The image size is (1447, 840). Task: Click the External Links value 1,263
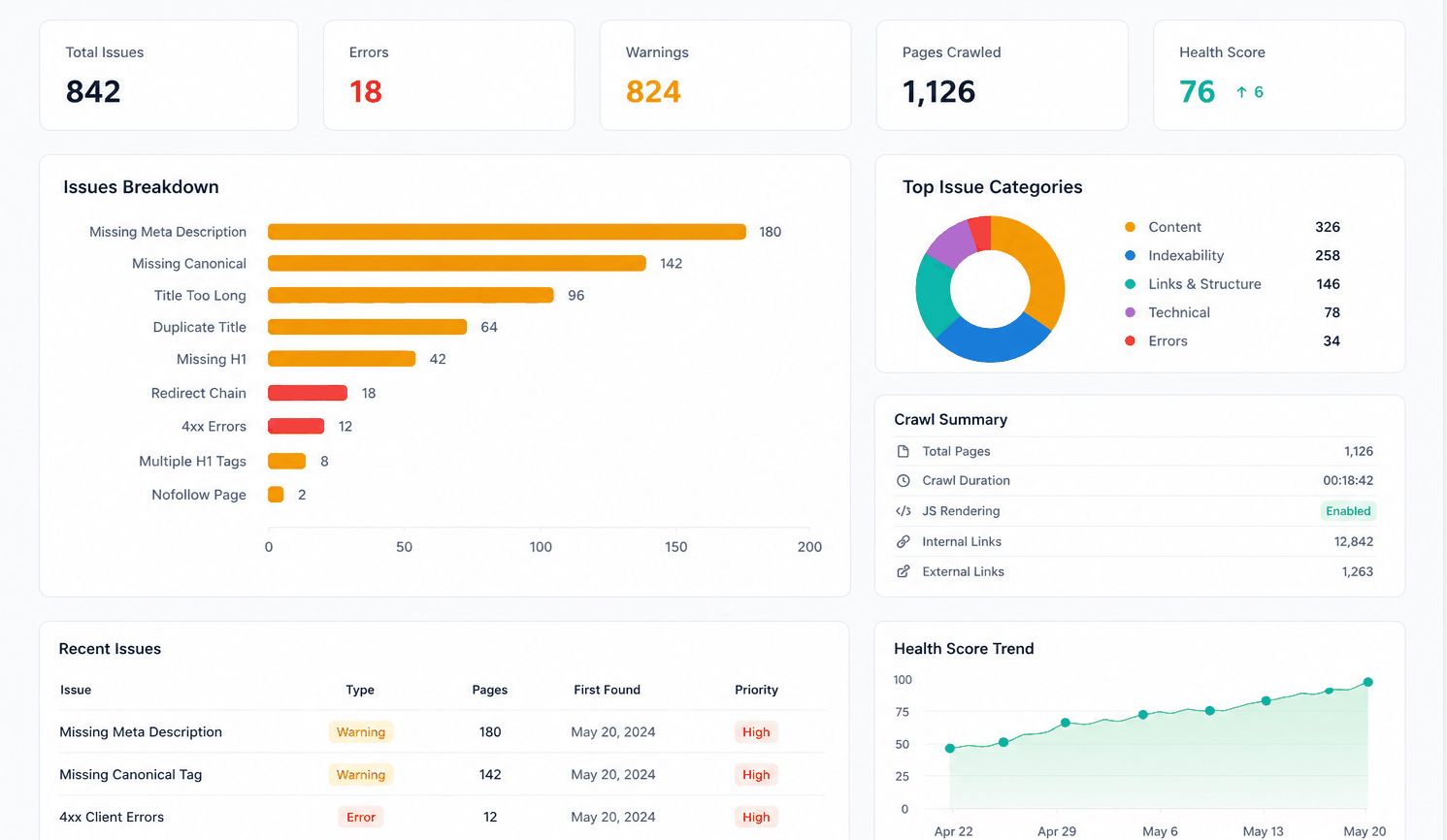[1358, 571]
